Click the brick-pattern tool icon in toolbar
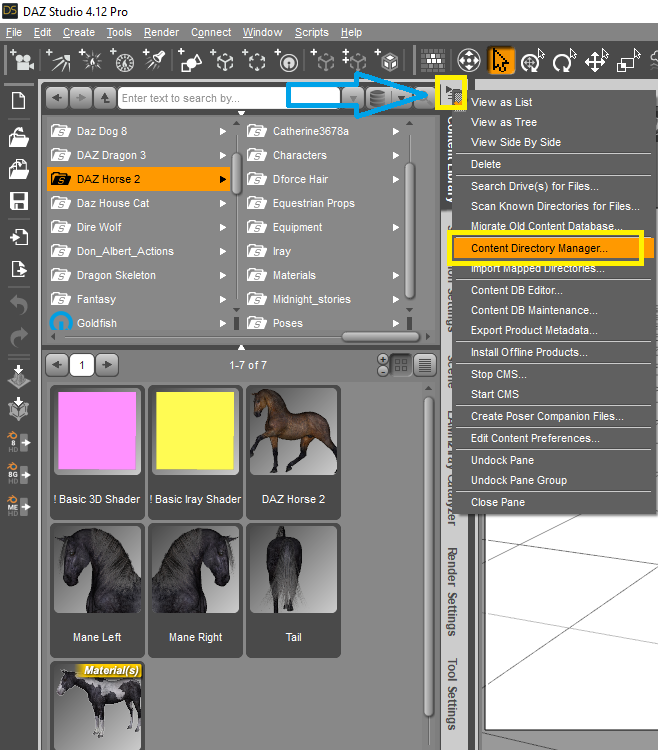 coord(433,61)
